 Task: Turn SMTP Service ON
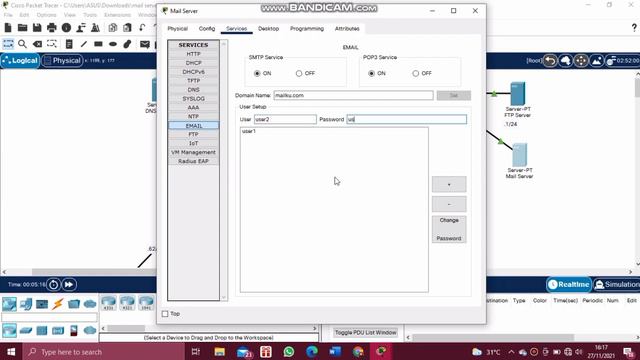click(257, 73)
